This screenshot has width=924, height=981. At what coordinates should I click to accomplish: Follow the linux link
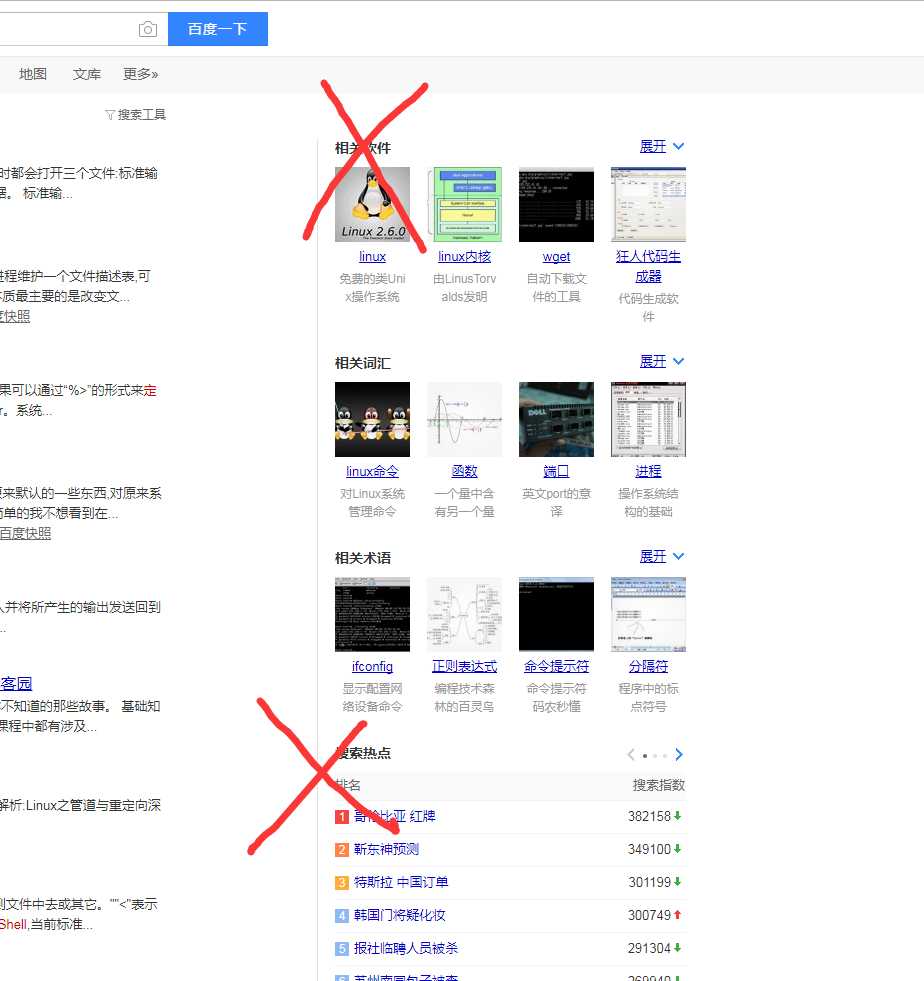[x=372, y=257]
